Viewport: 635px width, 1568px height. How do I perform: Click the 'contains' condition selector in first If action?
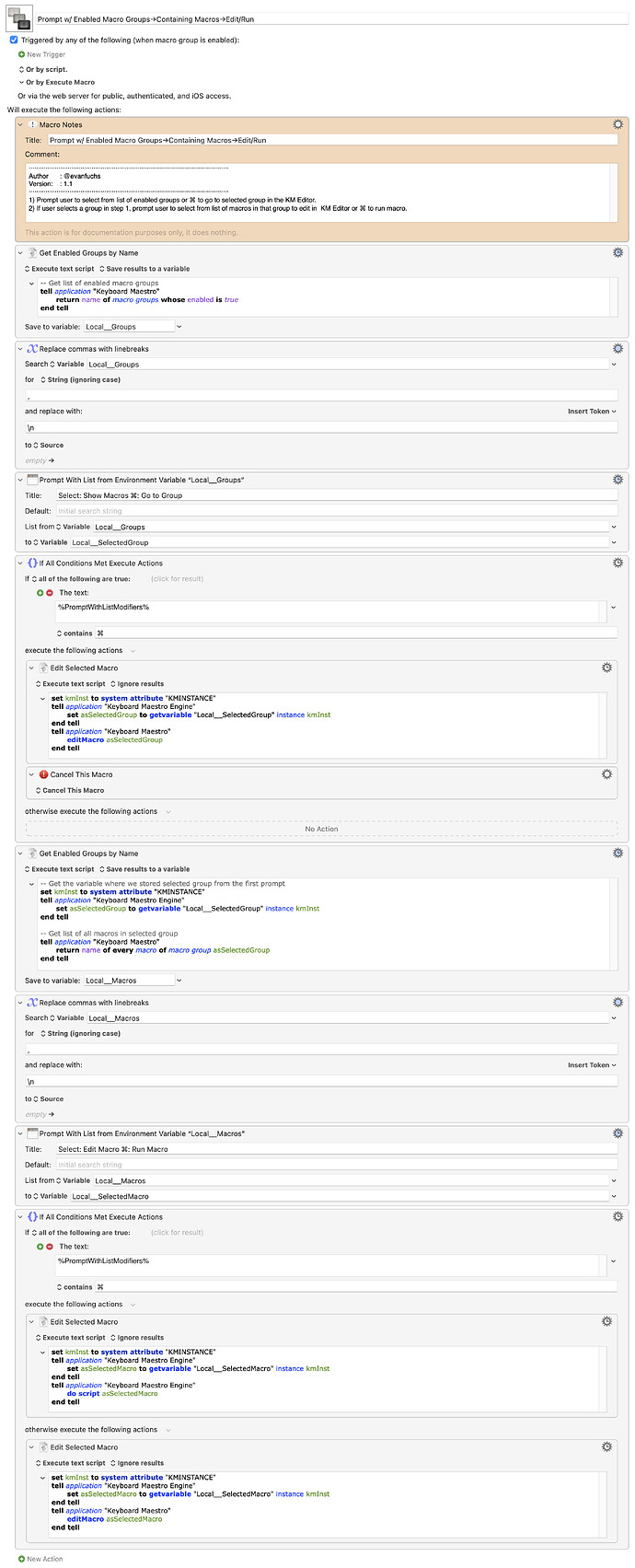point(75,633)
